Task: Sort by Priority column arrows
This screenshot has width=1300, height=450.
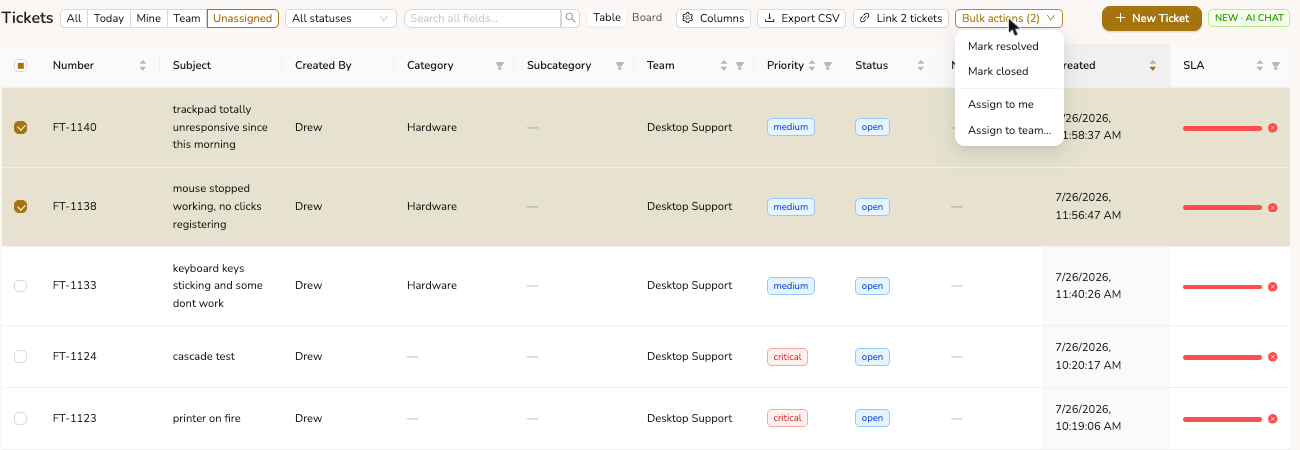Action: tap(812, 66)
